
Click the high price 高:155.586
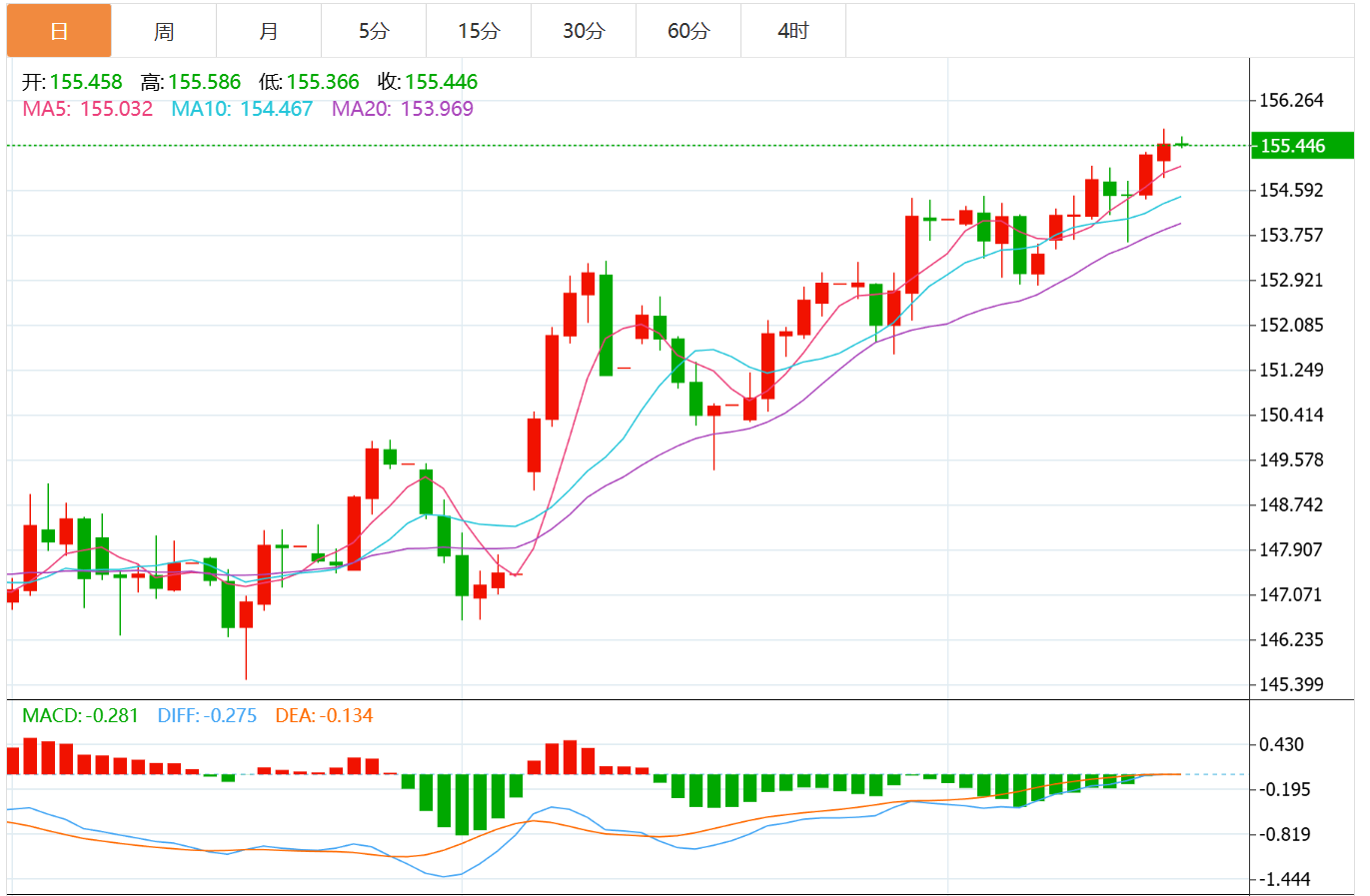[x=191, y=82]
